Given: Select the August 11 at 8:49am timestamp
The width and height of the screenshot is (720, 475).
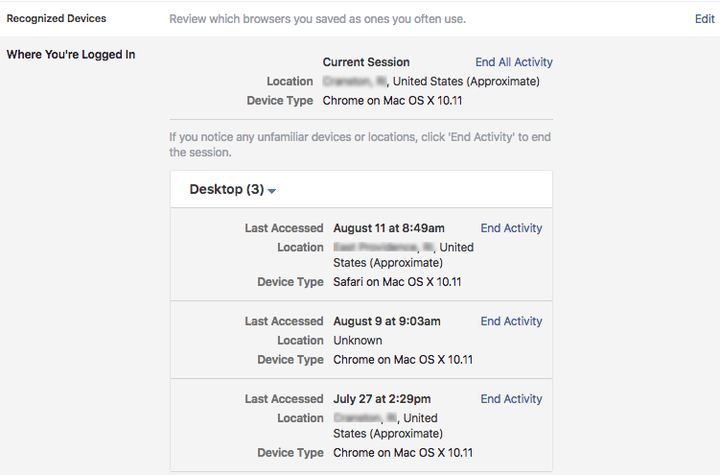Looking at the screenshot, I should click(x=388, y=228).
